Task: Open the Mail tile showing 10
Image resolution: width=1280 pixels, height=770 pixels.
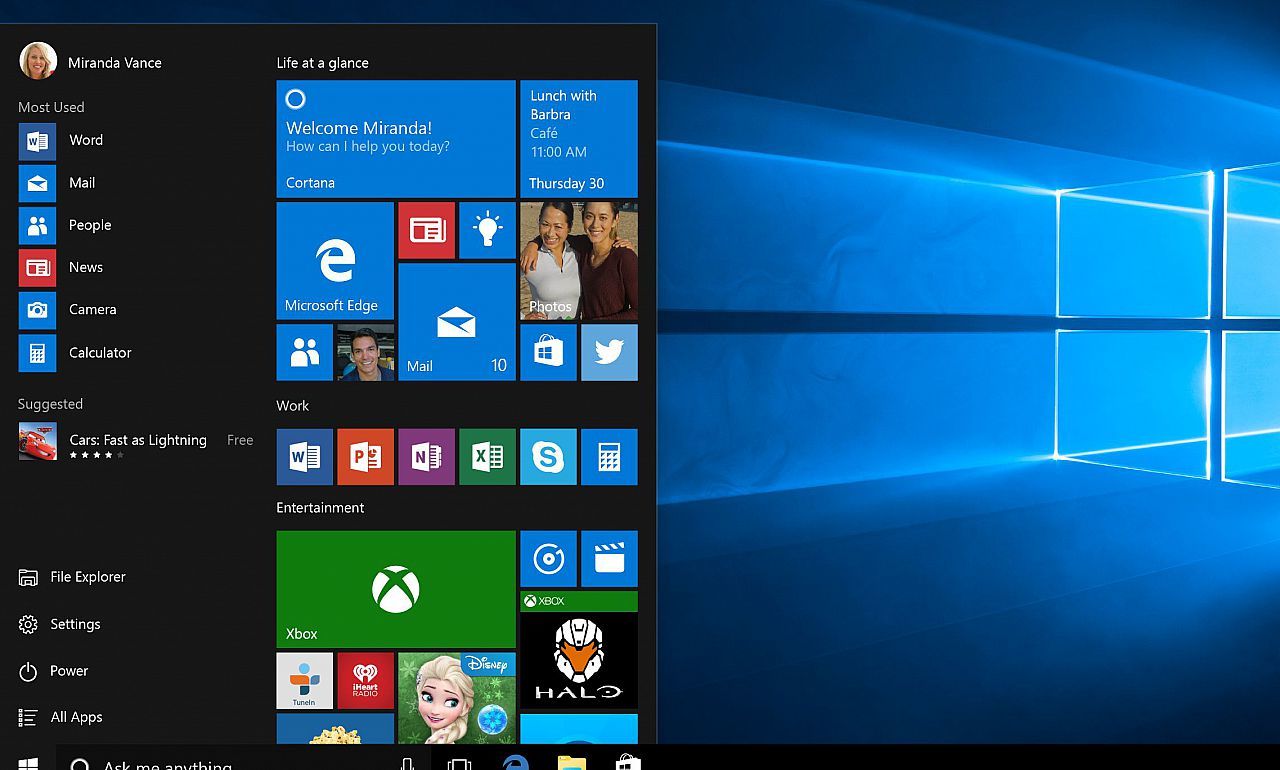Action: [x=457, y=322]
